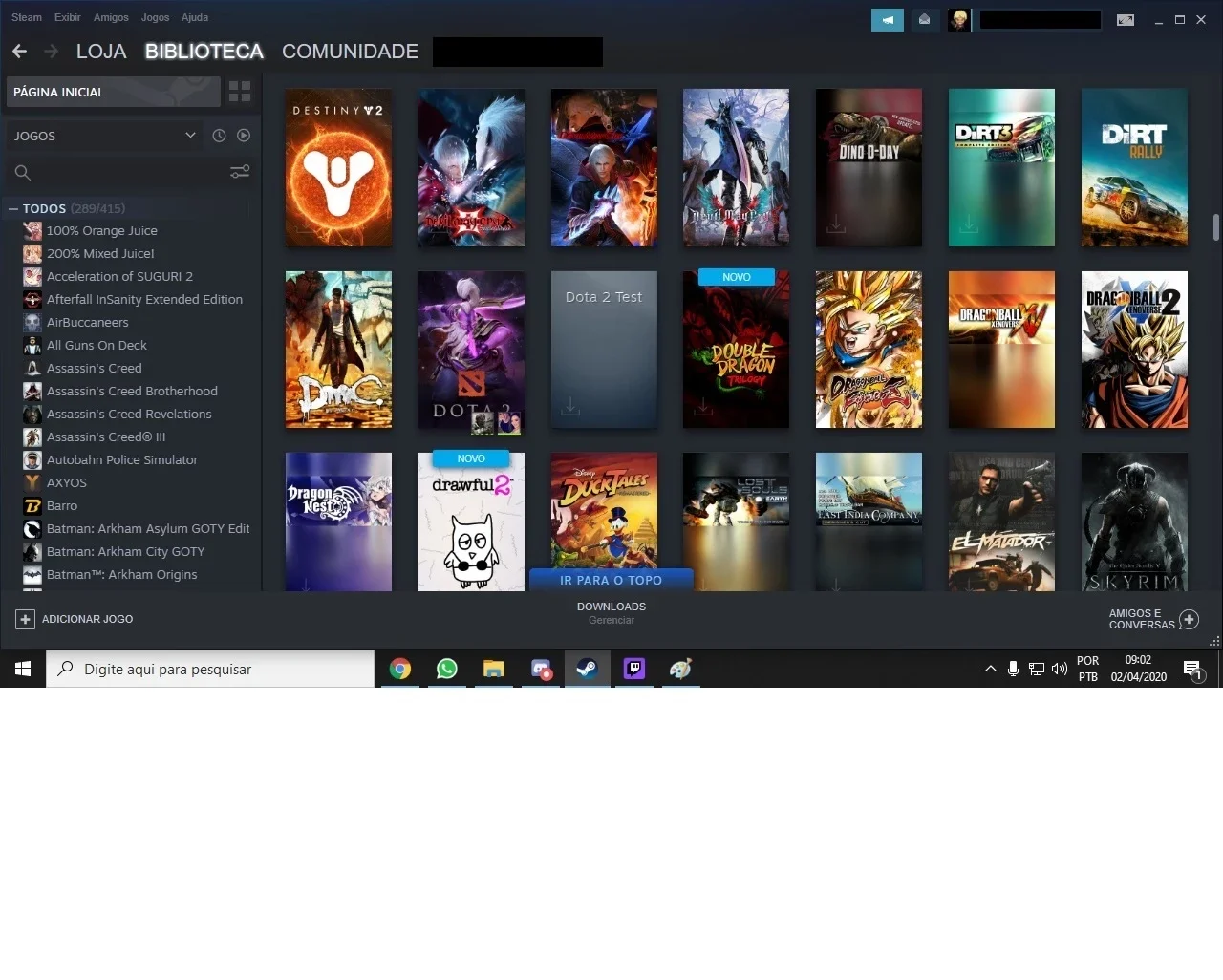Open Windows Start menu
The width and height of the screenshot is (1223, 980).
click(x=23, y=669)
